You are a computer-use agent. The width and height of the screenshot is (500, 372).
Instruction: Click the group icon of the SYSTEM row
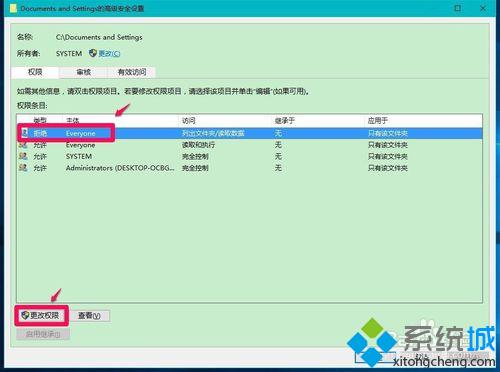23,156
